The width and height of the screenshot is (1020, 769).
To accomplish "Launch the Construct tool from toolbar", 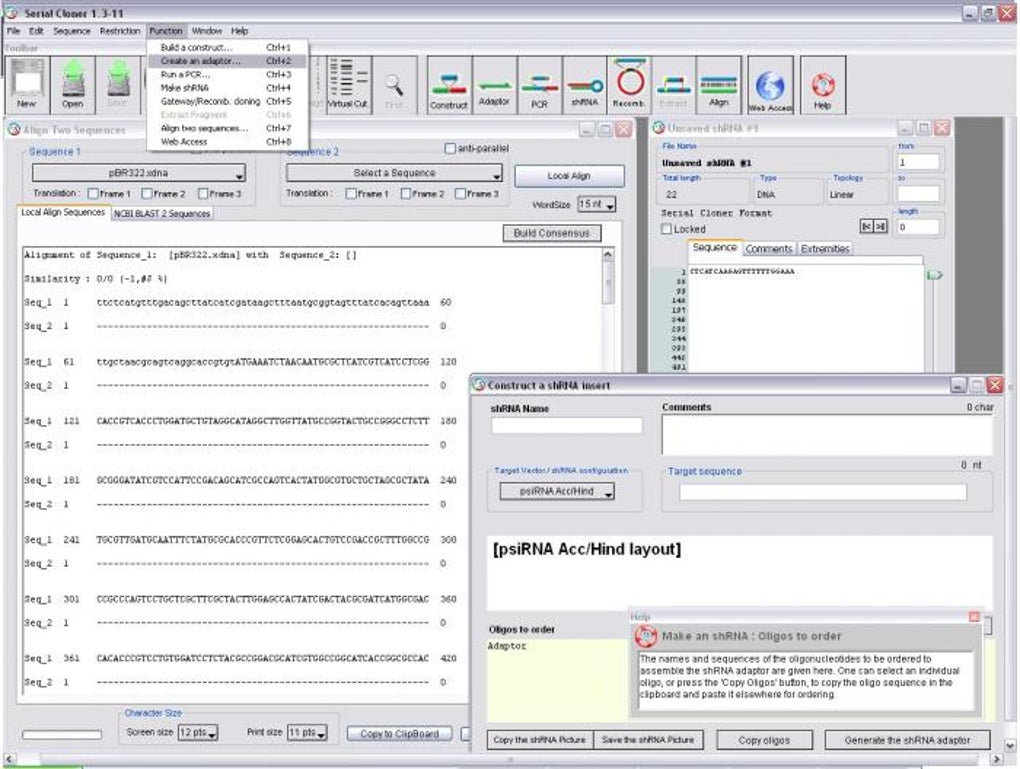I will pyautogui.click(x=449, y=85).
